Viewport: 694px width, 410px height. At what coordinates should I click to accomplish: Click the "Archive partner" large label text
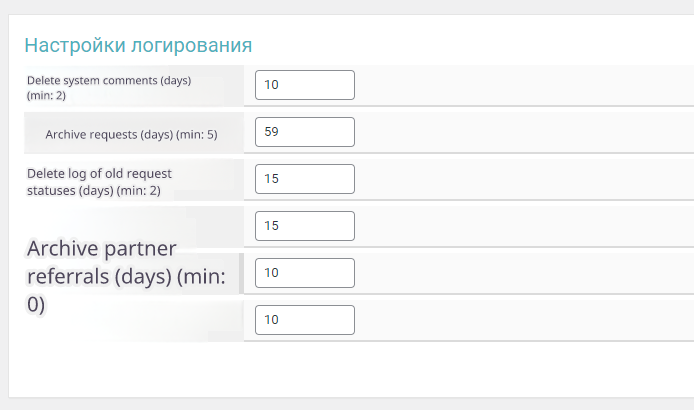point(102,248)
